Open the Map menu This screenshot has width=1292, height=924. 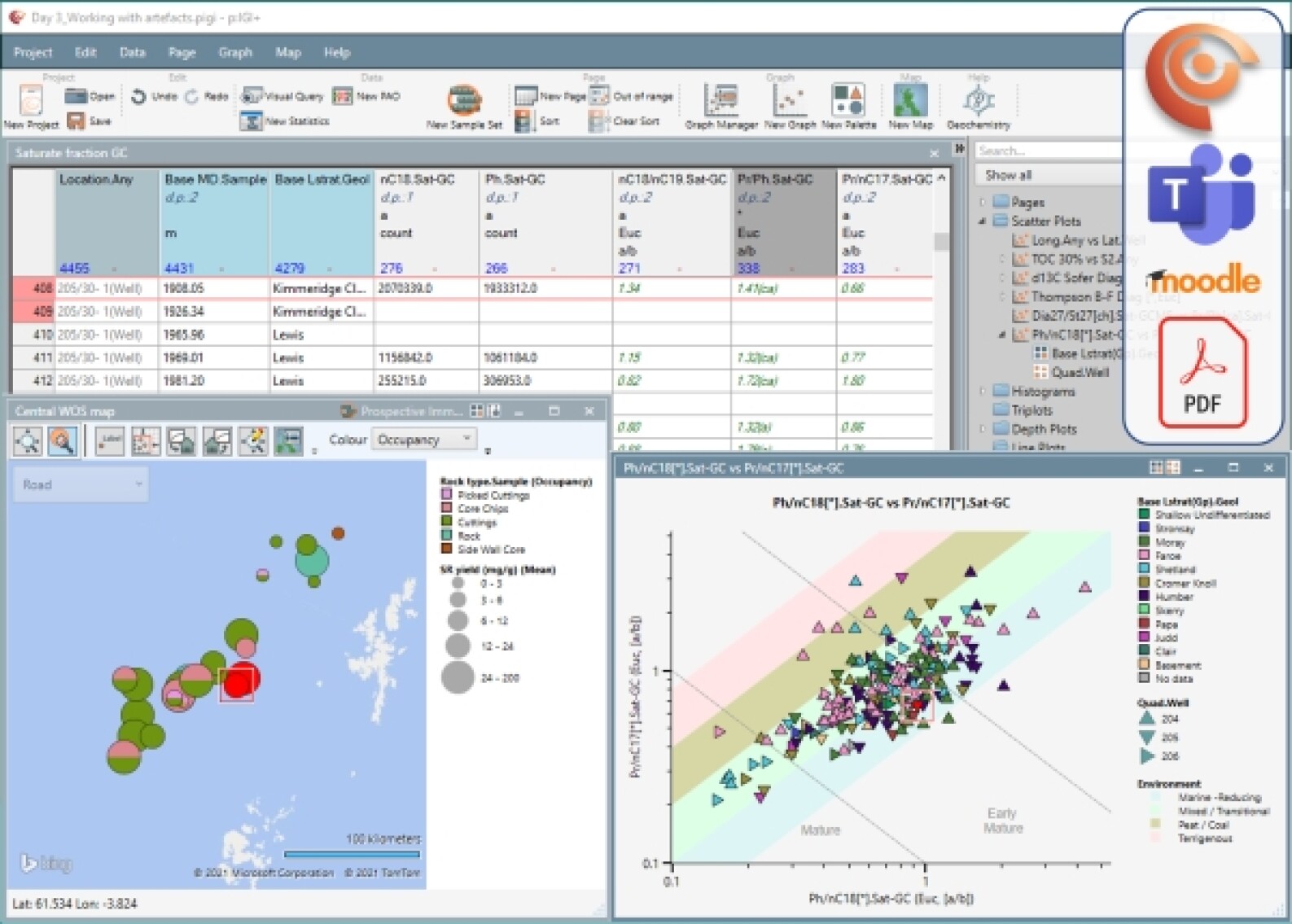pos(287,52)
